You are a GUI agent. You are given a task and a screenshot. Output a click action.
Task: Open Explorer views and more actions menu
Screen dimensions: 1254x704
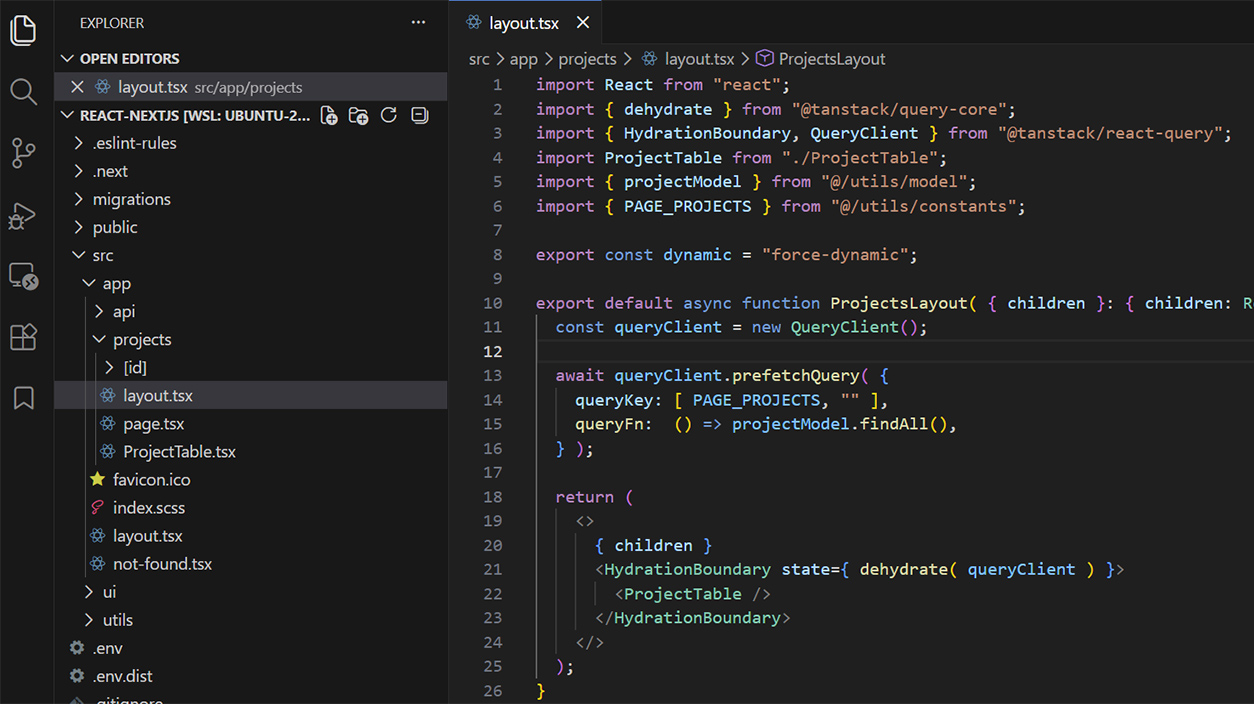pos(419,22)
